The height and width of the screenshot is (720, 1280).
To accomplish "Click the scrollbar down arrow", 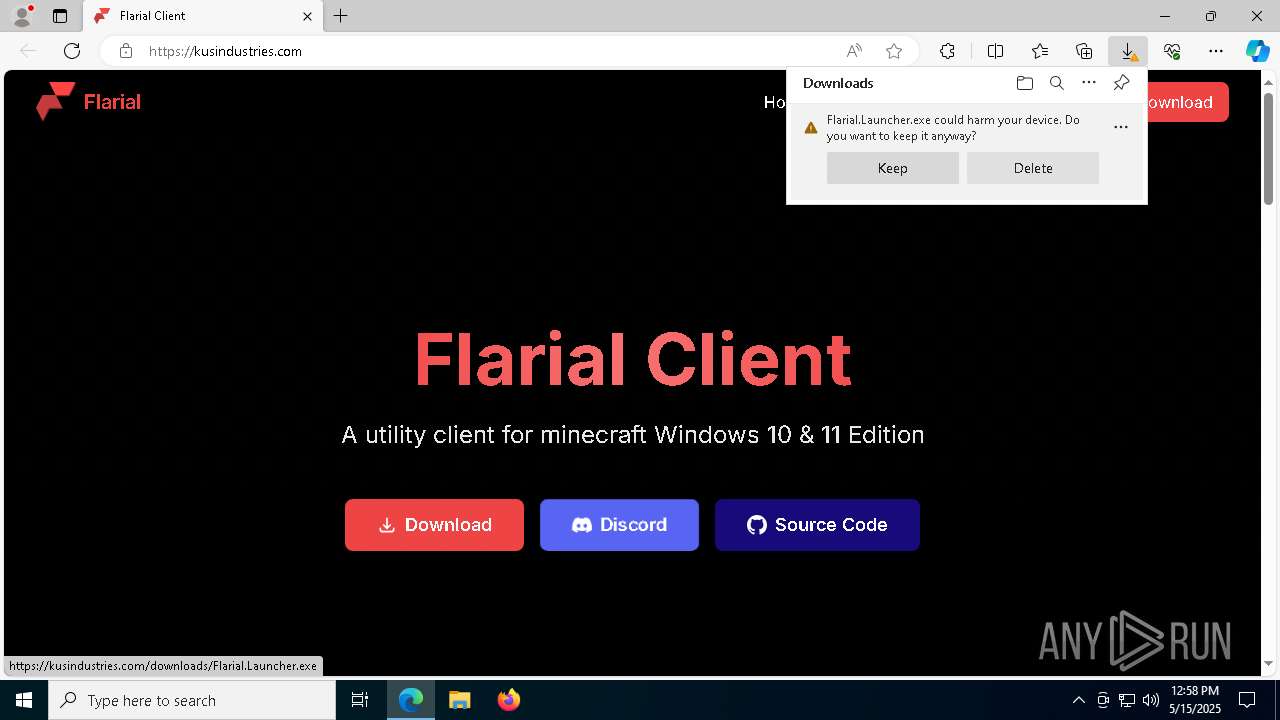I will click(1269, 664).
